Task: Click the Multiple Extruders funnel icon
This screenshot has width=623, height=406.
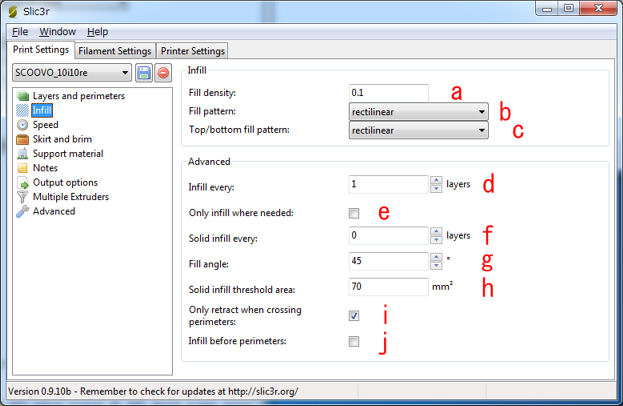Action: pyautogui.click(x=23, y=197)
